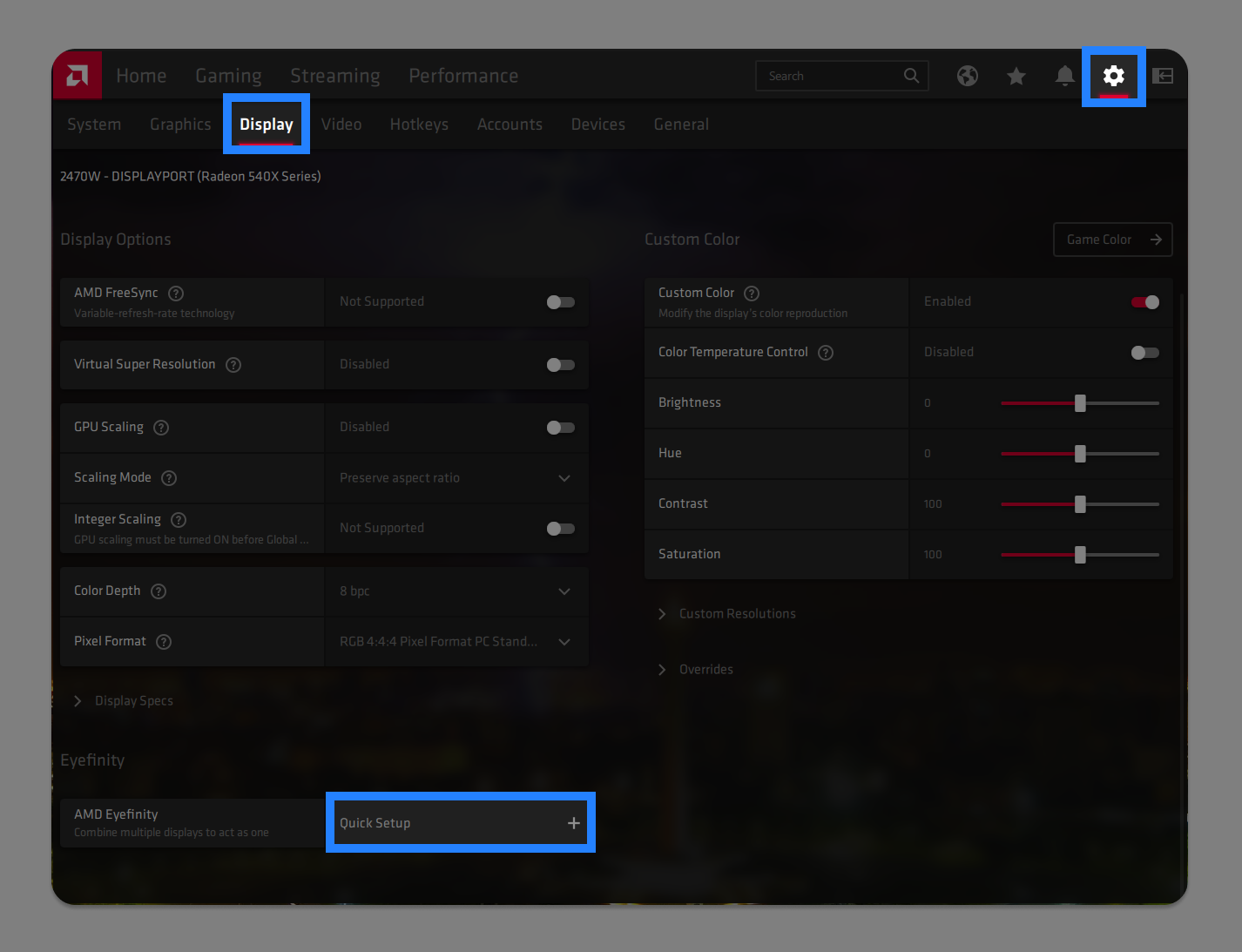Screen dimensions: 1242x952
Task: Adjust Contrast slider
Action: tap(1080, 504)
